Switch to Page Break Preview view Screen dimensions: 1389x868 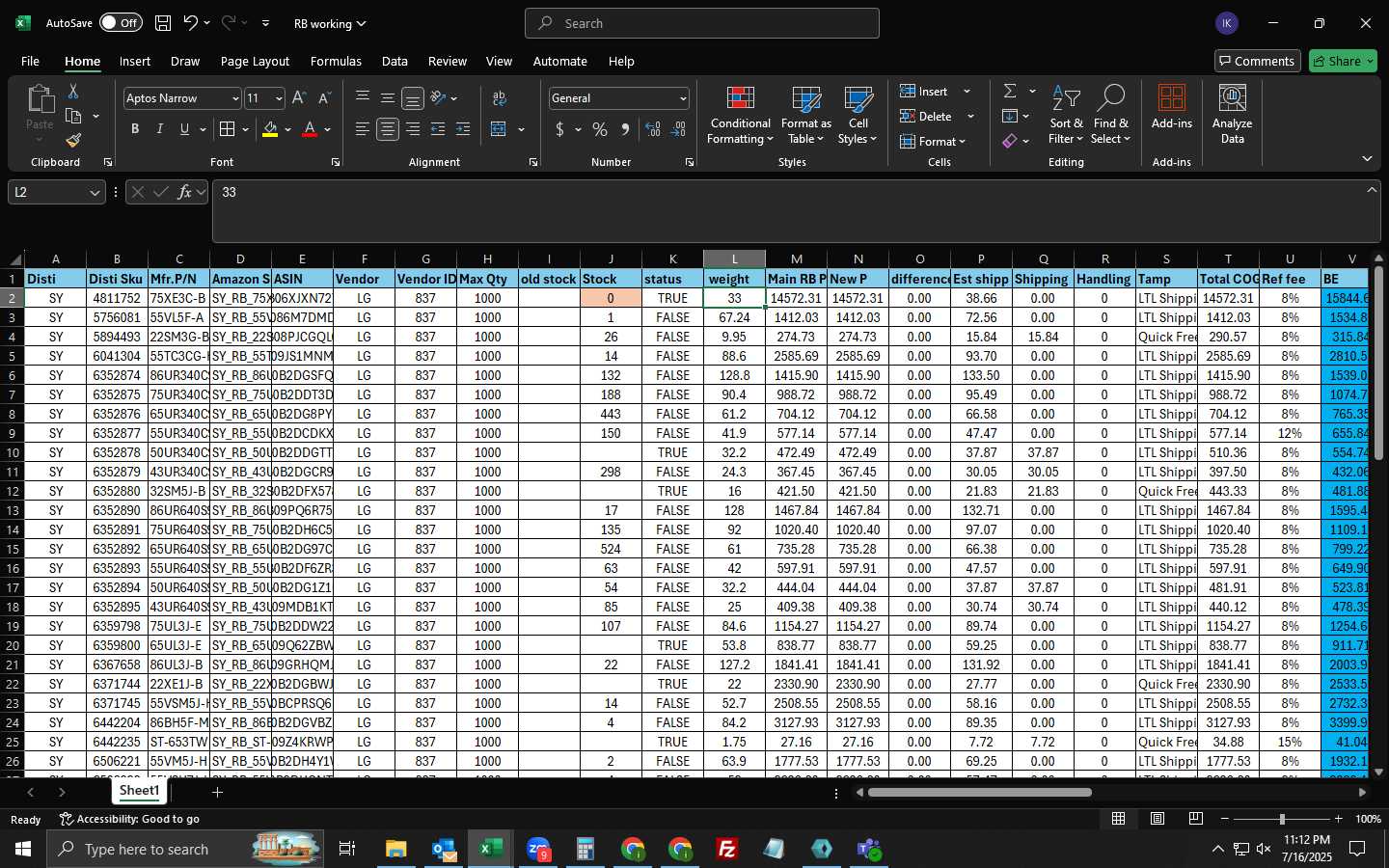[1196, 818]
